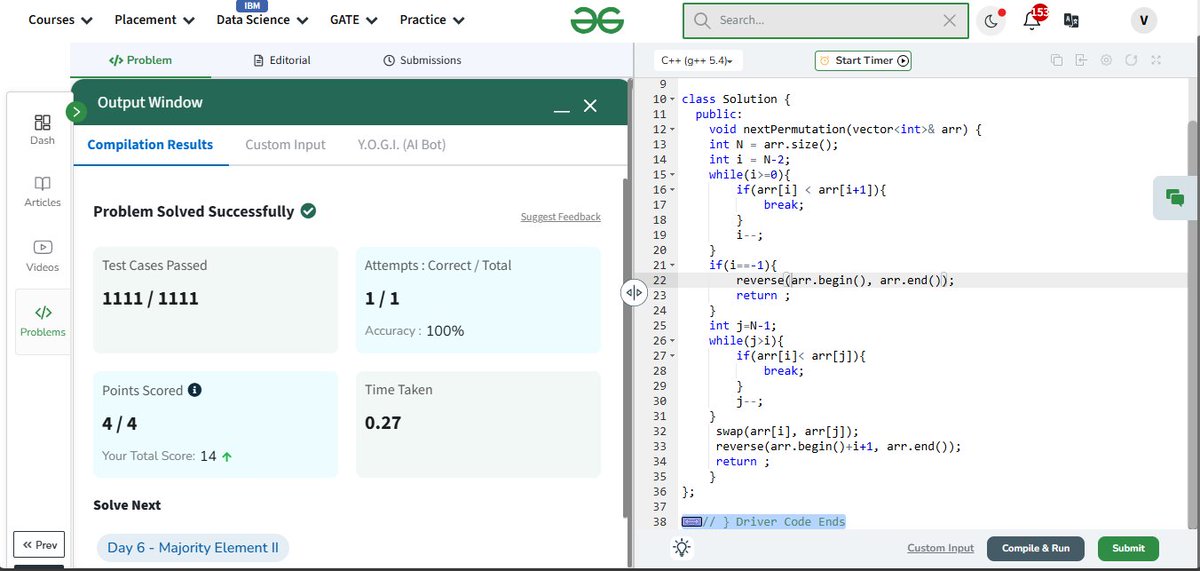Viewport: 1200px width, 571px height.
Task: Fold if block at line 27
Action: pyautogui.click(x=672, y=356)
